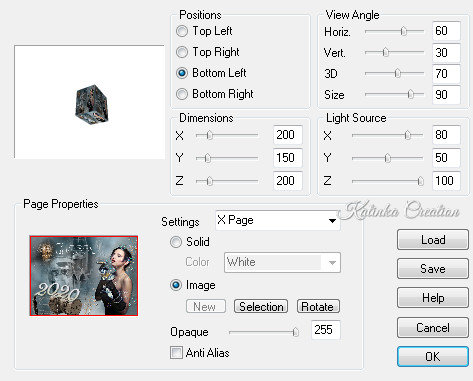Click the Selection button
Image resolution: width=473 pixels, height=381 pixels.
tap(261, 306)
